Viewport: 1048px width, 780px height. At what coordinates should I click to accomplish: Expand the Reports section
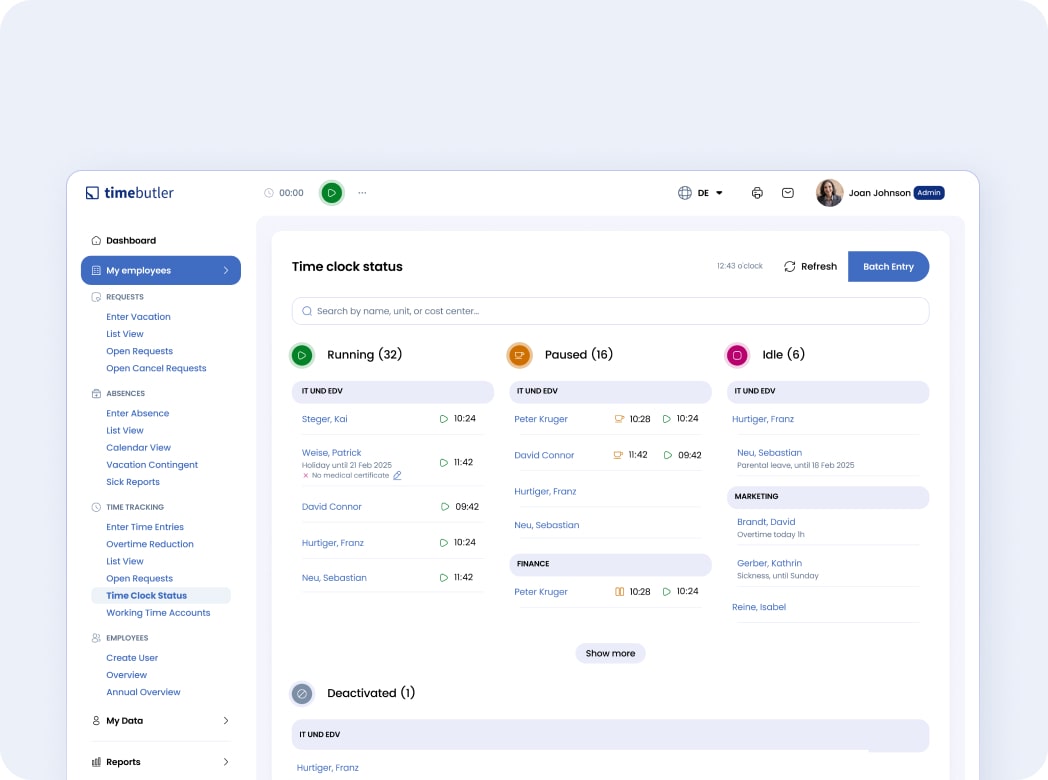(226, 762)
